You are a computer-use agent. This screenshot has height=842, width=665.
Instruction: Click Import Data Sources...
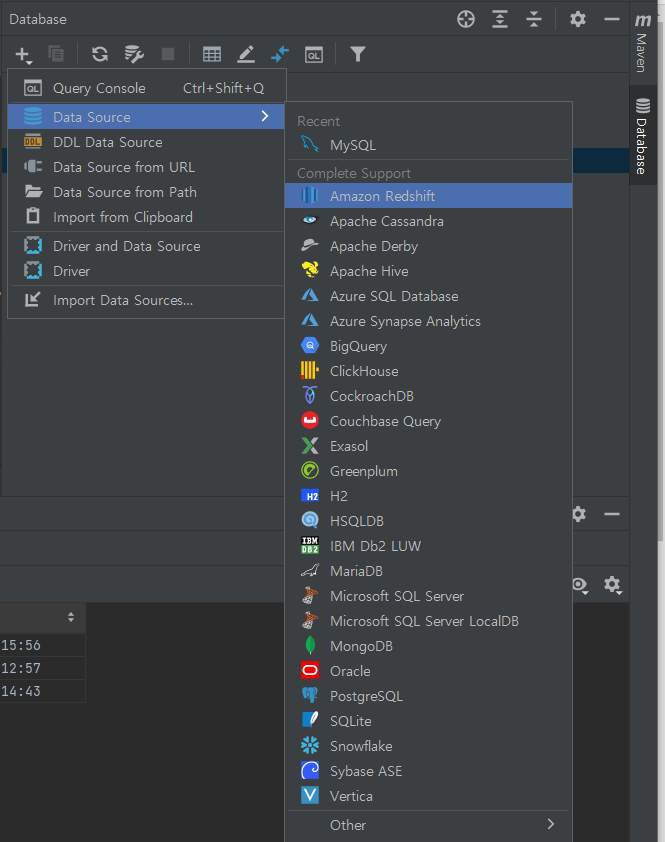coord(146,300)
